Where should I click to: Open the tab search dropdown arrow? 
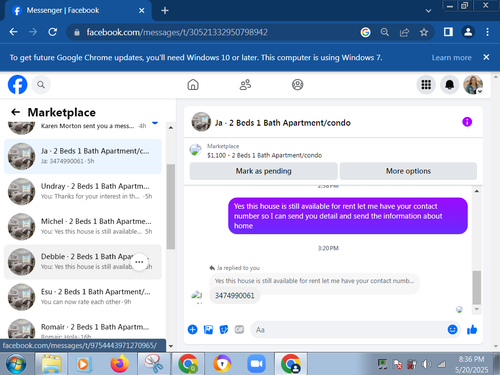428,11
